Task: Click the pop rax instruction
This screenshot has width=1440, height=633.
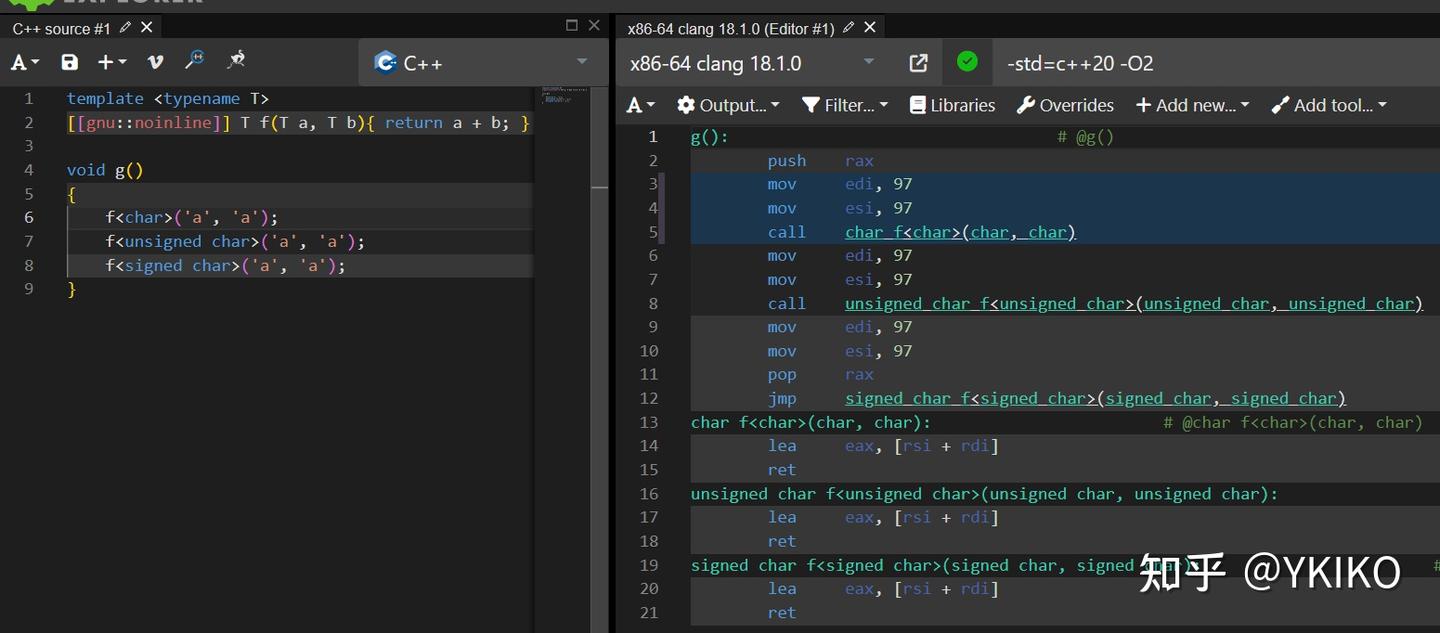Action: [x=820, y=375]
